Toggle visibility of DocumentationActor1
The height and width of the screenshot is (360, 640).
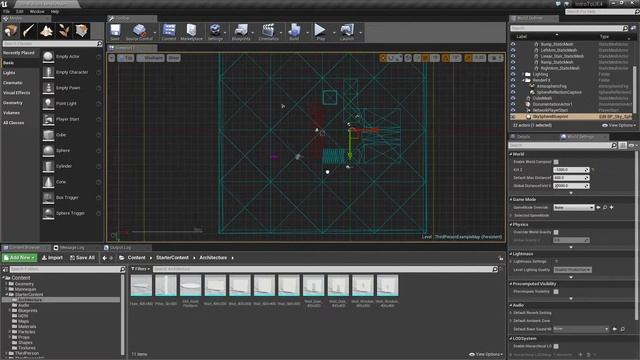(x=513, y=104)
